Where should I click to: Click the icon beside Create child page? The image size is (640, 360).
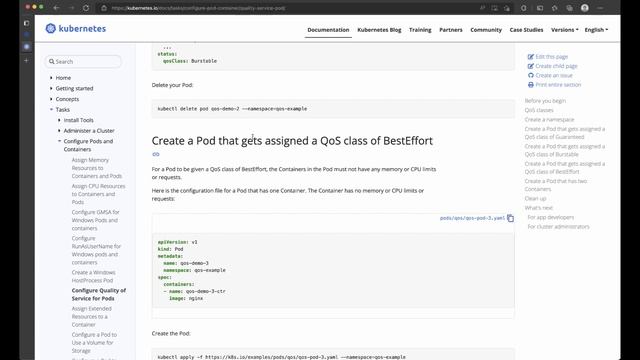[531, 66]
